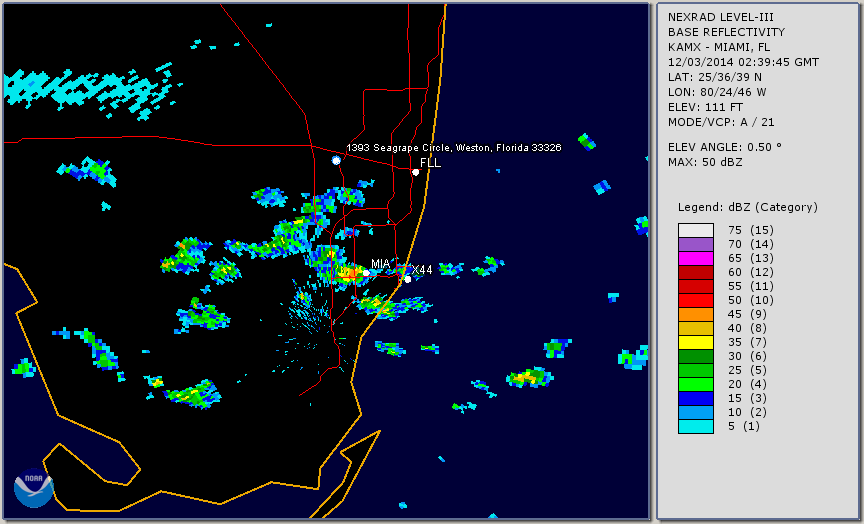Click the 'FLL' map label
864x524 pixels.
coord(430,163)
